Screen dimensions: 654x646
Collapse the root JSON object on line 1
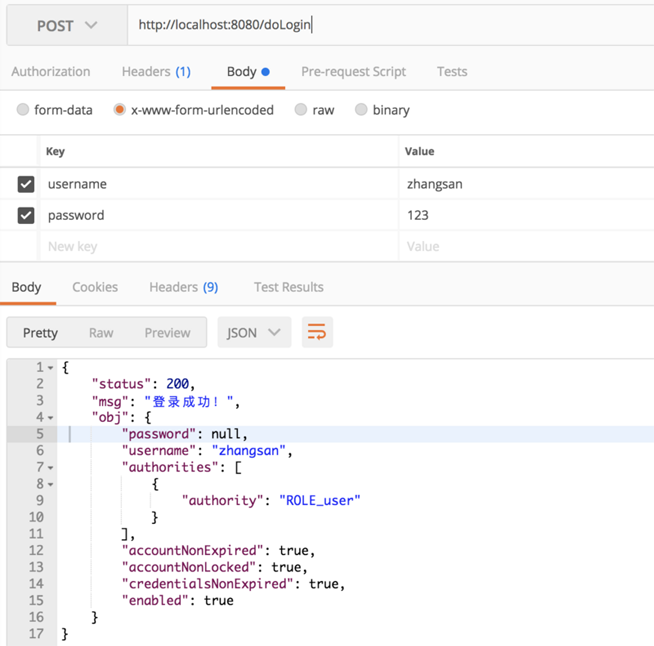(x=51, y=368)
